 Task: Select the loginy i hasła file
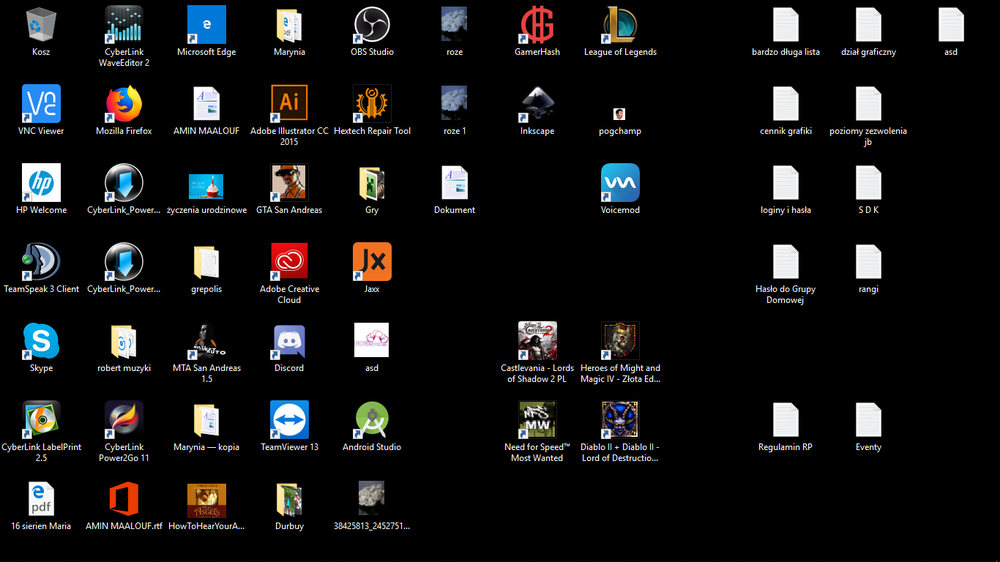[785, 183]
